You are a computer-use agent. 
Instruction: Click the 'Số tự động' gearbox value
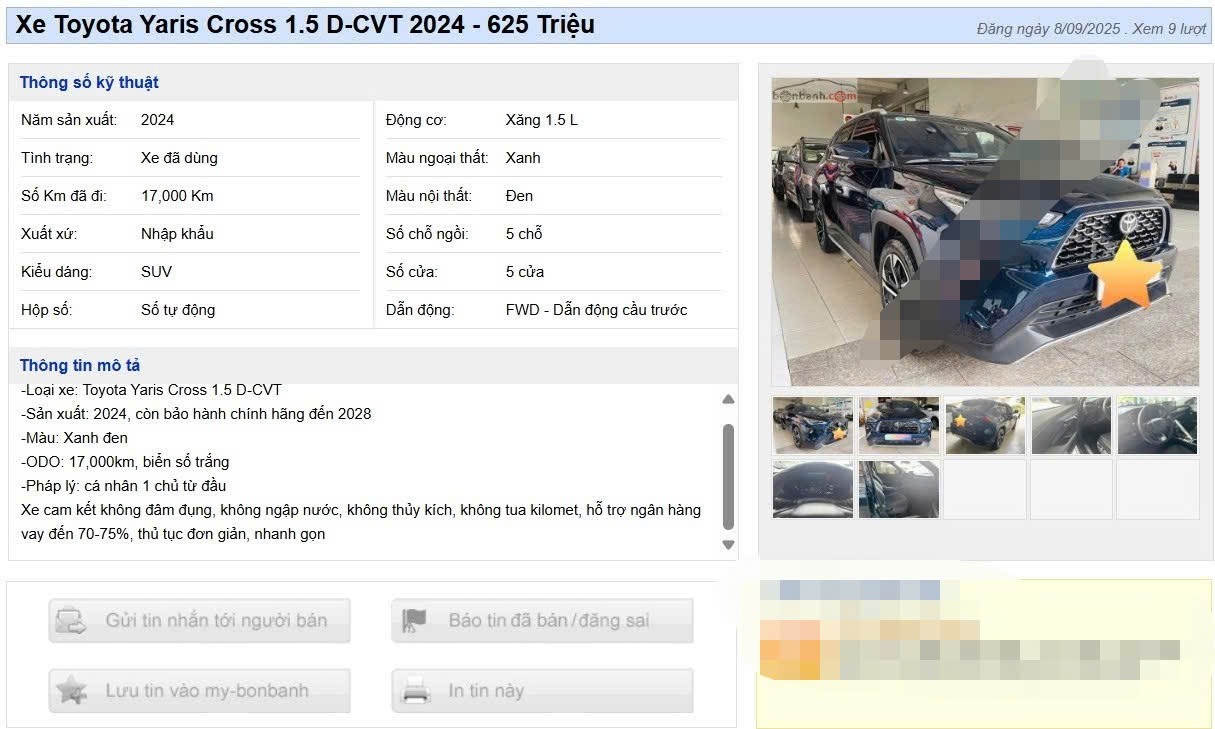[178, 310]
